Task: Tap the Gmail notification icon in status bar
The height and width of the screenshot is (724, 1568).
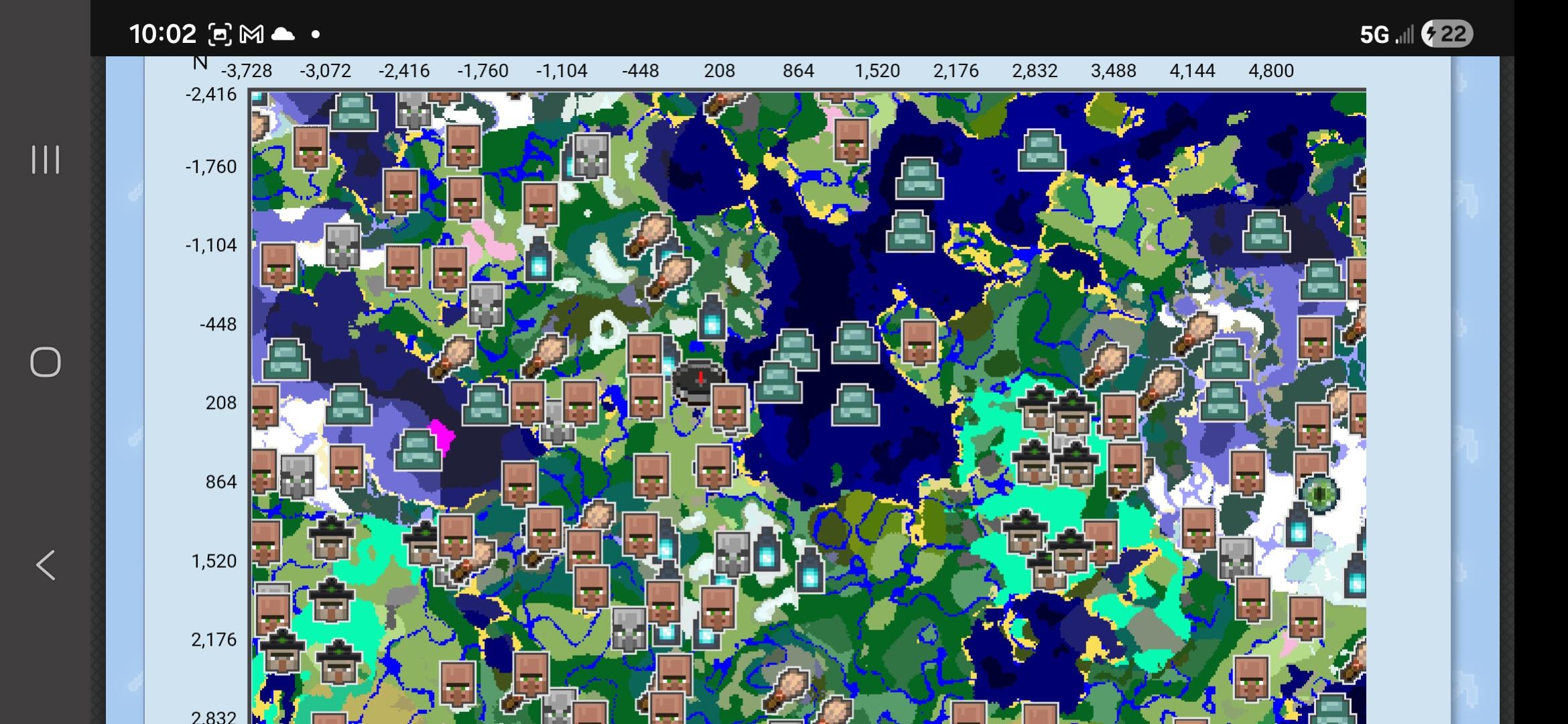Action: tap(251, 34)
